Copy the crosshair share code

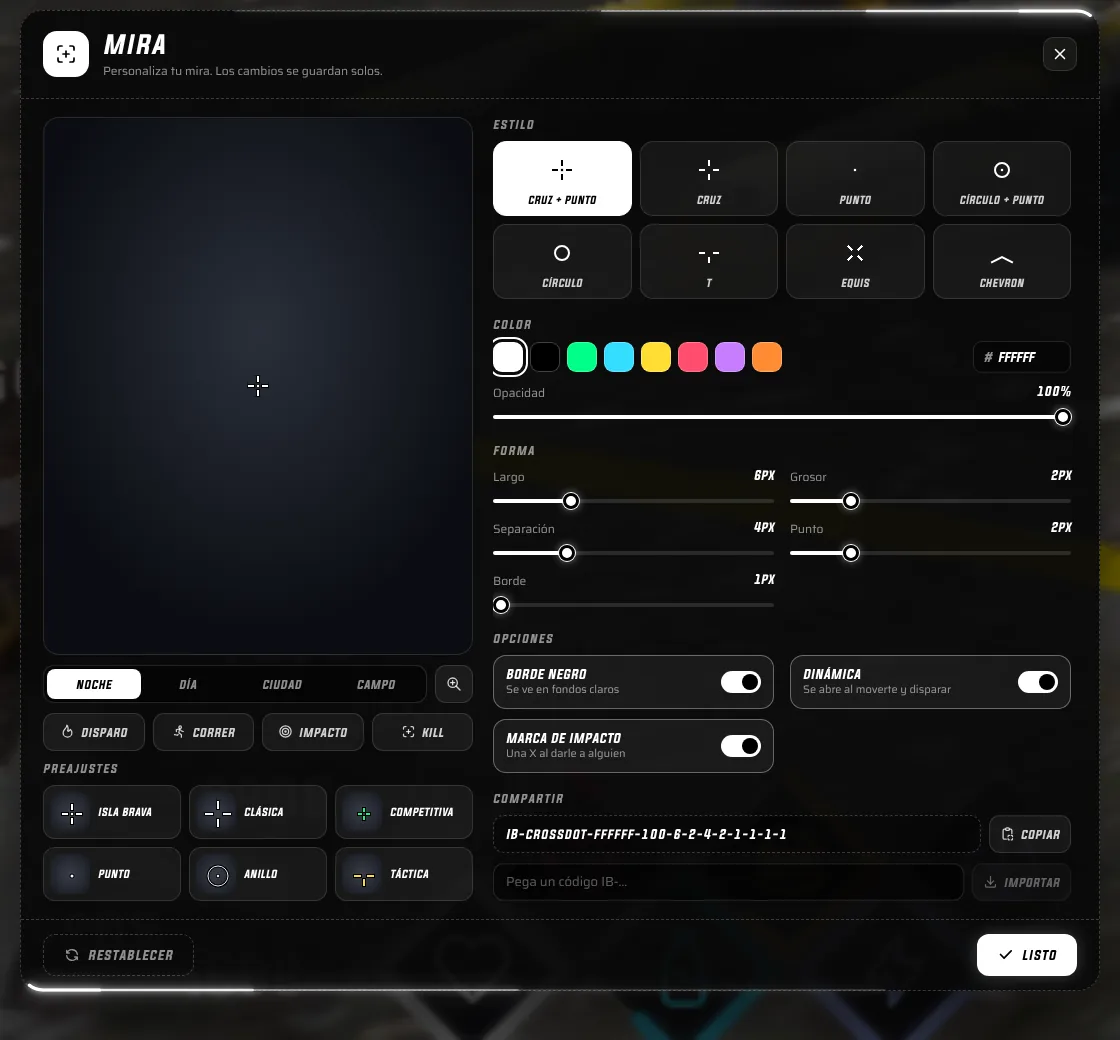[1030, 834]
